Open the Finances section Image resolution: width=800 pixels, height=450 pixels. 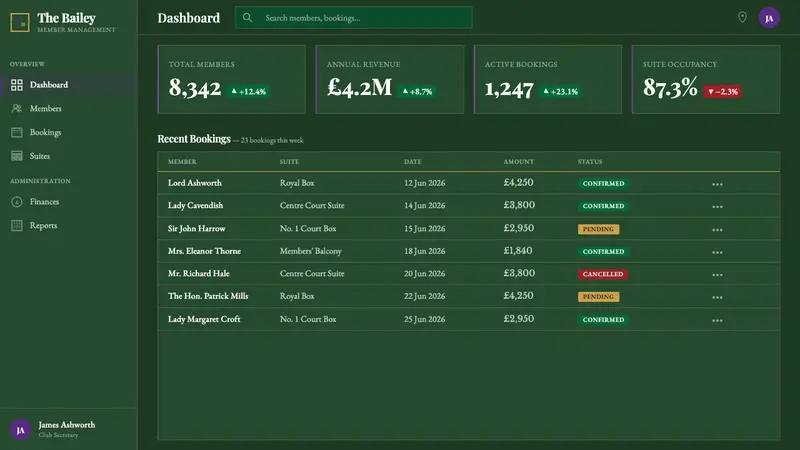[x=68, y=202]
